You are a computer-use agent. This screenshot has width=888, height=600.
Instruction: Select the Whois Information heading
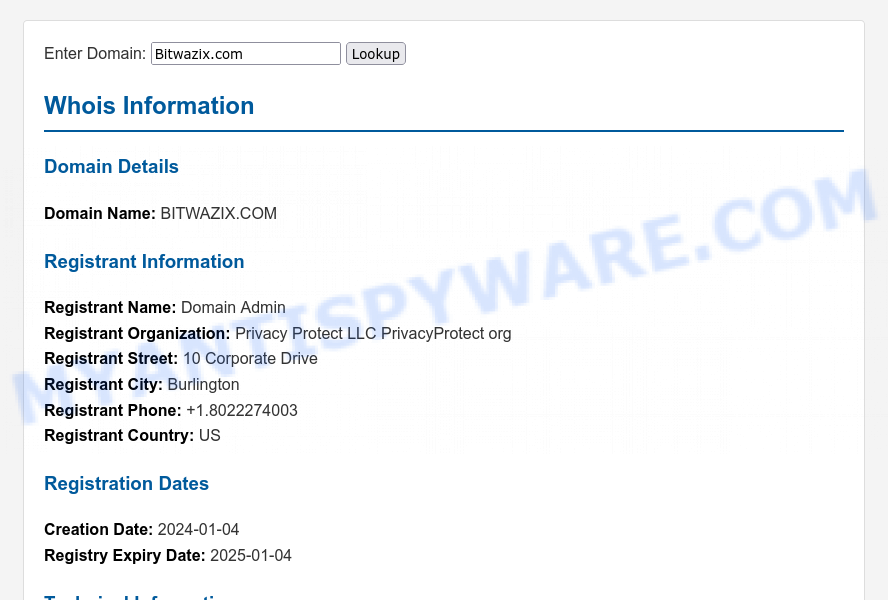pyautogui.click(x=149, y=106)
